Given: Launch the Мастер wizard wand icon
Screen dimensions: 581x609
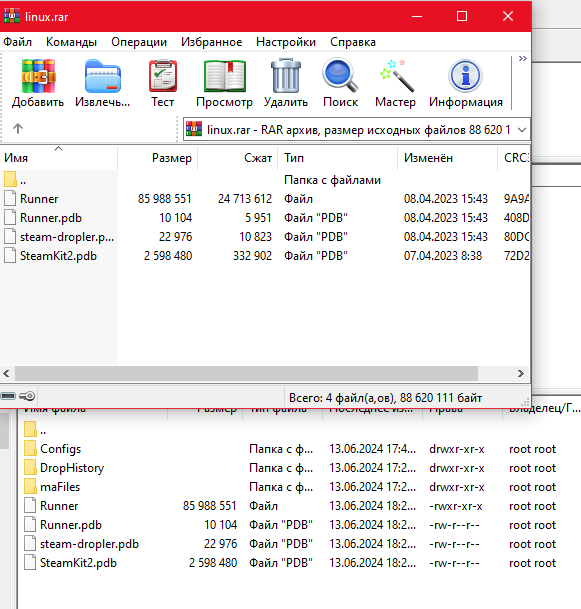Looking at the screenshot, I should click(x=395, y=76).
